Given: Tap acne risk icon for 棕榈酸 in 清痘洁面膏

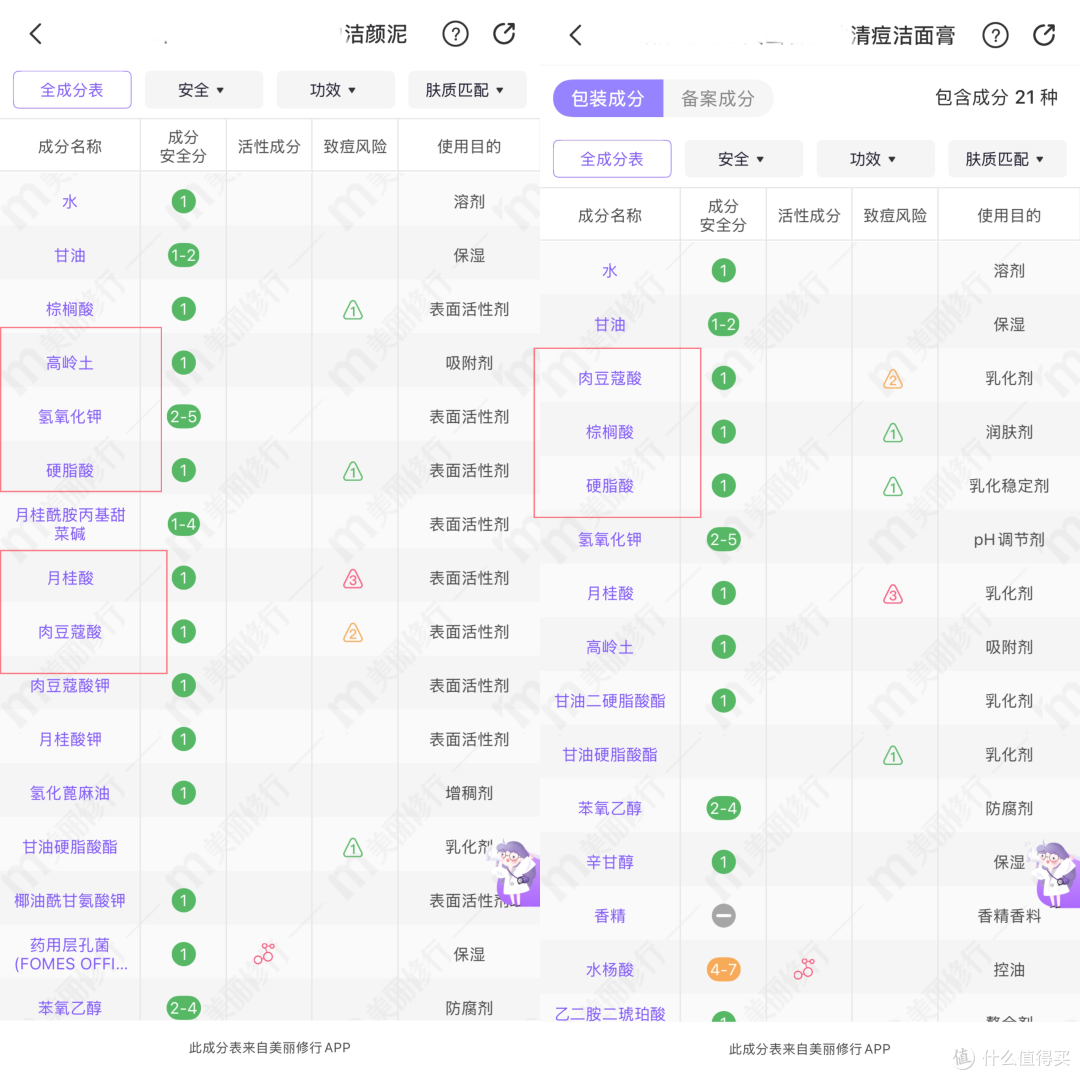Looking at the screenshot, I should click(x=893, y=433).
